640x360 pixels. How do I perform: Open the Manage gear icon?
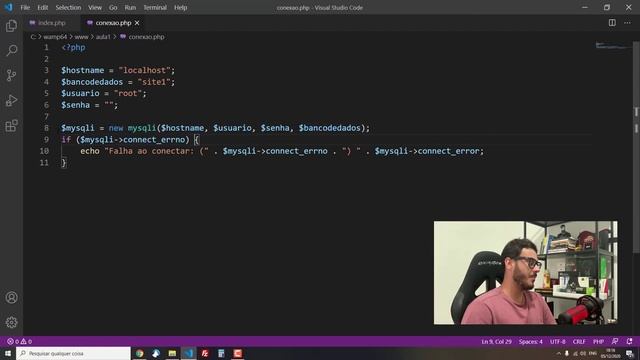click(11, 322)
